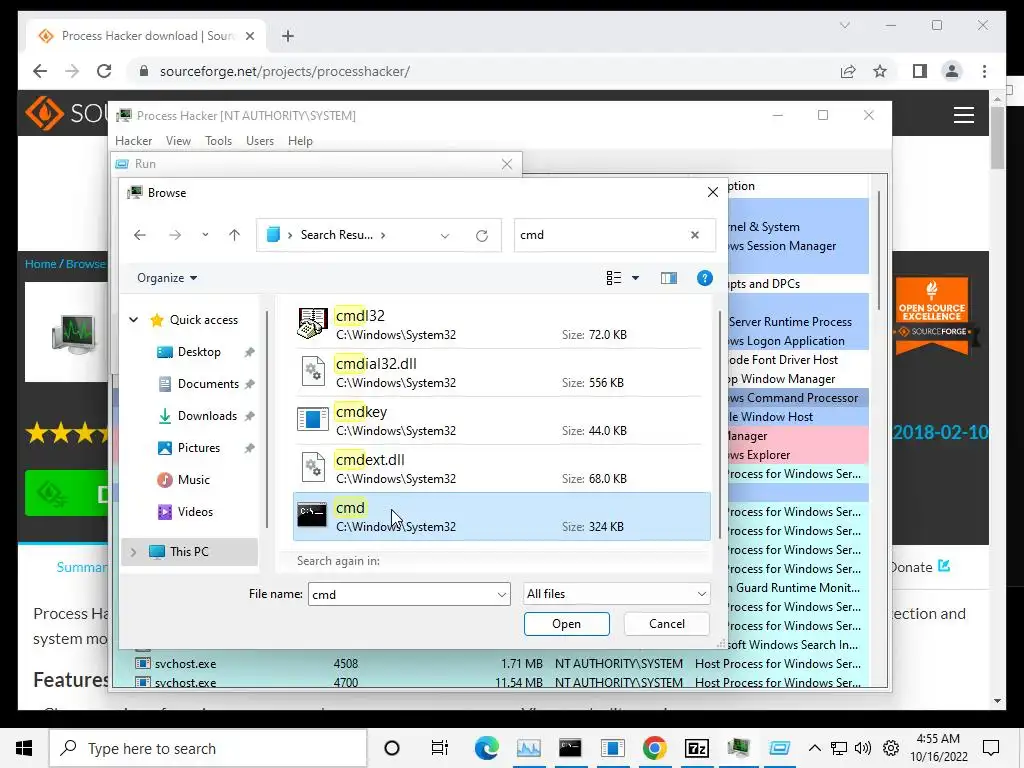
Task: Open the Browse dialog help icon
Action: click(x=705, y=278)
